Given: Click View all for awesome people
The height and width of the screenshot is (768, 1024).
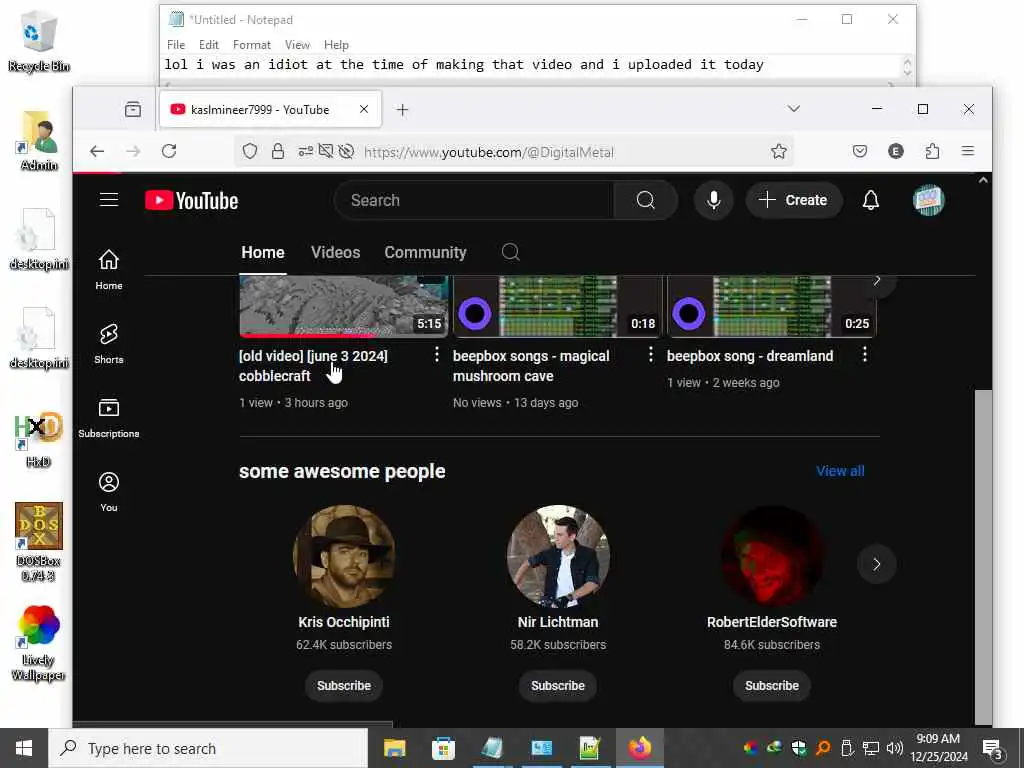Looking at the screenshot, I should pos(840,471).
